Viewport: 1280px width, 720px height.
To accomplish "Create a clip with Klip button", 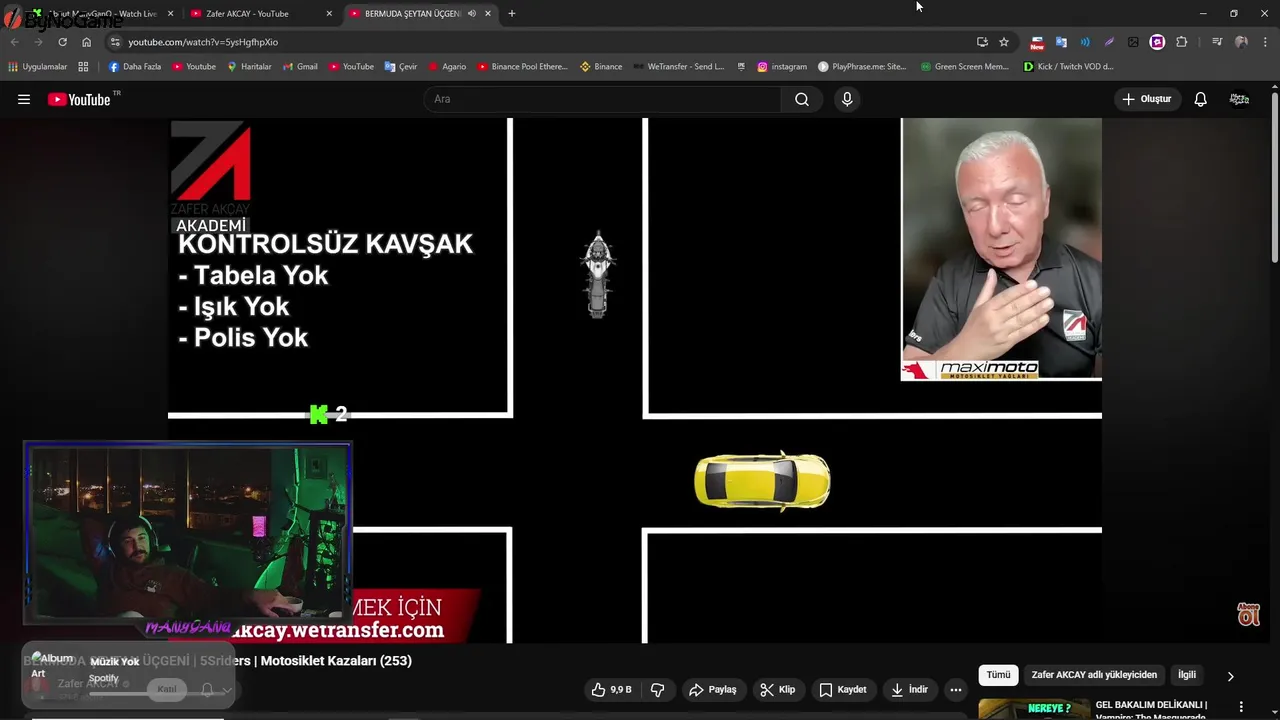I will coord(777,690).
